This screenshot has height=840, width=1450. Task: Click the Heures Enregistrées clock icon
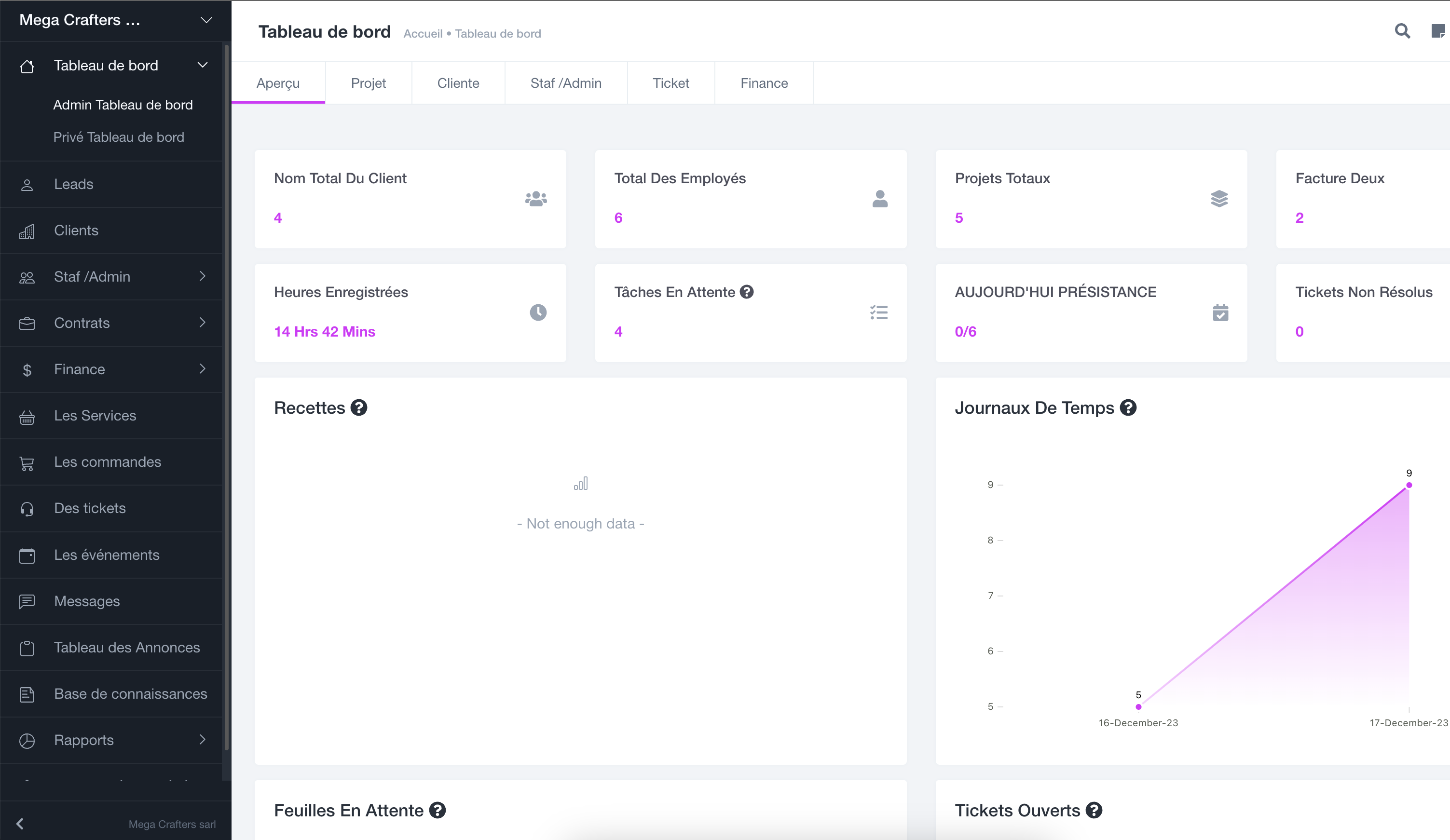tap(538, 312)
